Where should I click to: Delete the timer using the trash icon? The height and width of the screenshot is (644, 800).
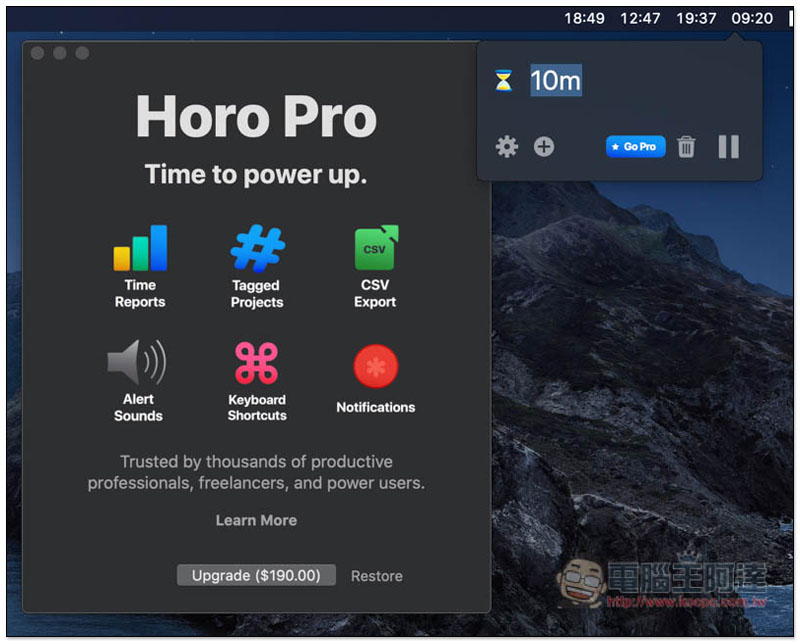[x=687, y=146]
